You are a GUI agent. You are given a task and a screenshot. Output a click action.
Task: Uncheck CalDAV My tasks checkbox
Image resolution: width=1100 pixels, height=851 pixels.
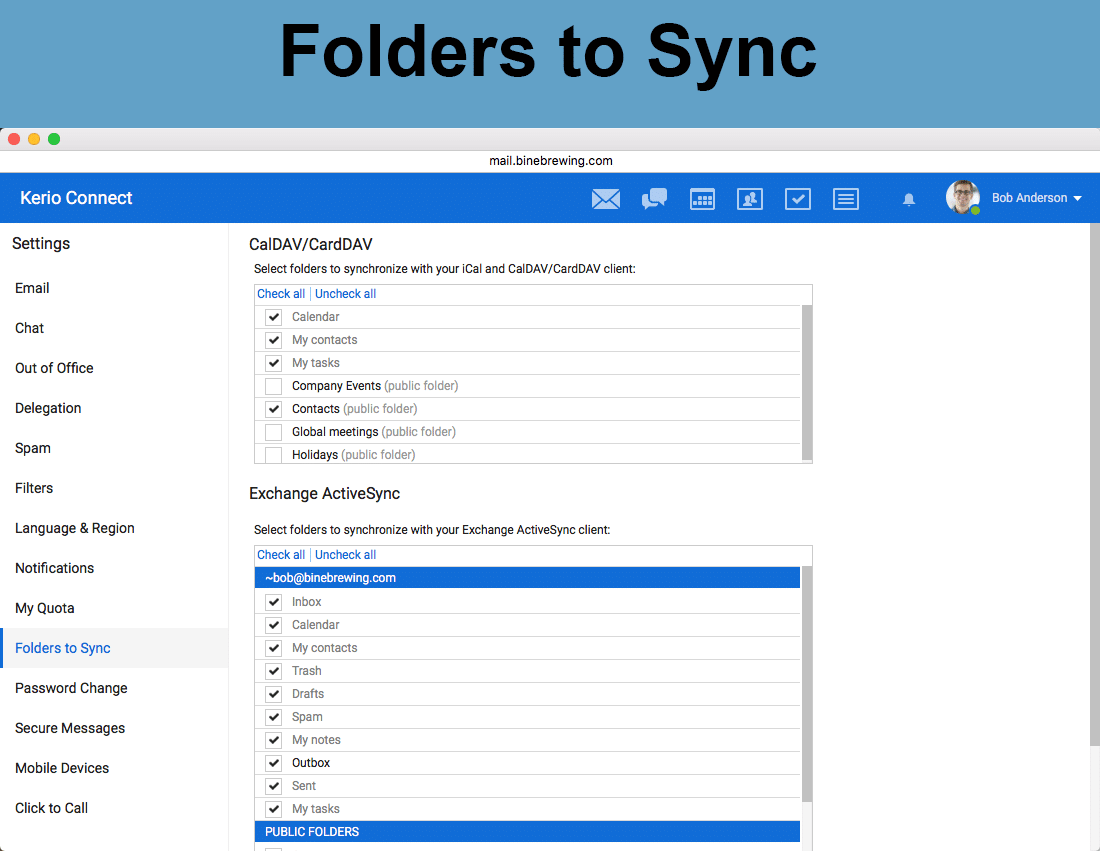tap(274, 363)
